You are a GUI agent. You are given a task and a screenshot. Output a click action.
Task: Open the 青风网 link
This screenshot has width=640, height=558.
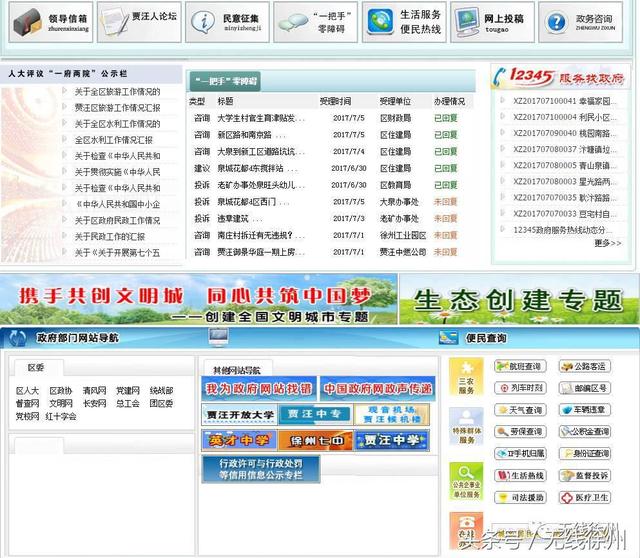(94, 391)
